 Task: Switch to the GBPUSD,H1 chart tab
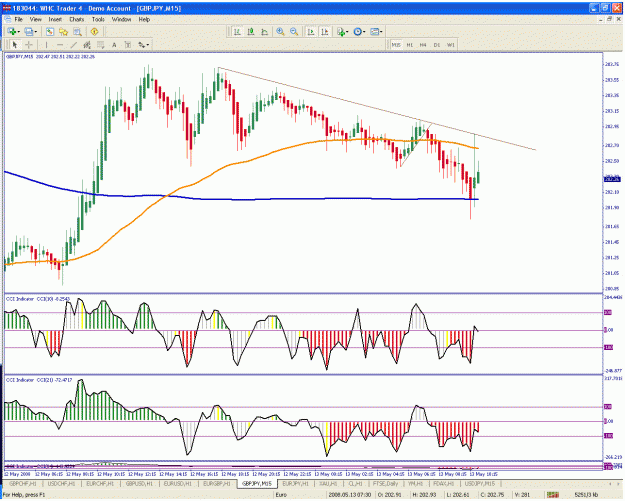coord(139,483)
